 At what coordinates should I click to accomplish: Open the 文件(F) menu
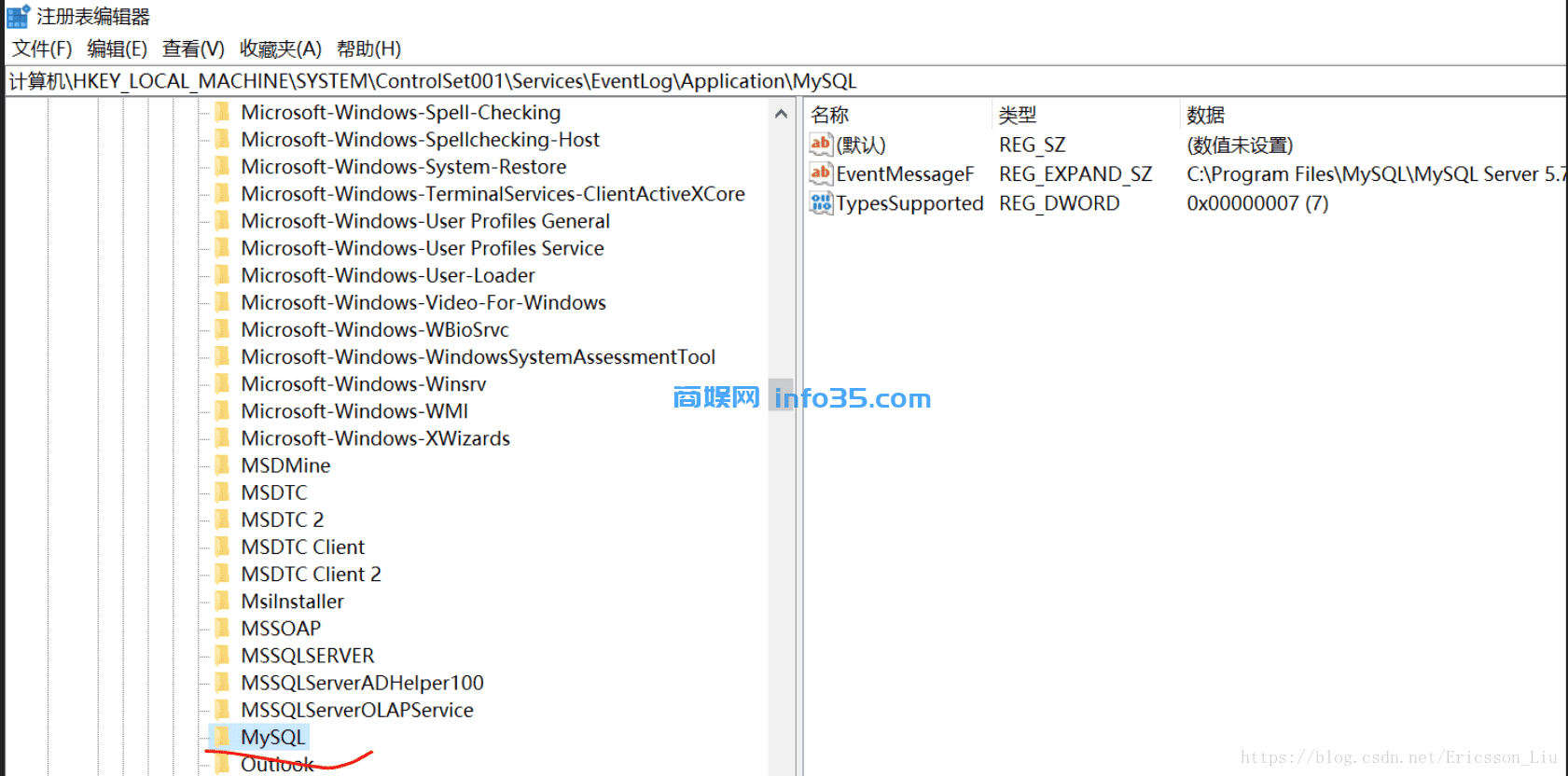pyautogui.click(x=42, y=48)
